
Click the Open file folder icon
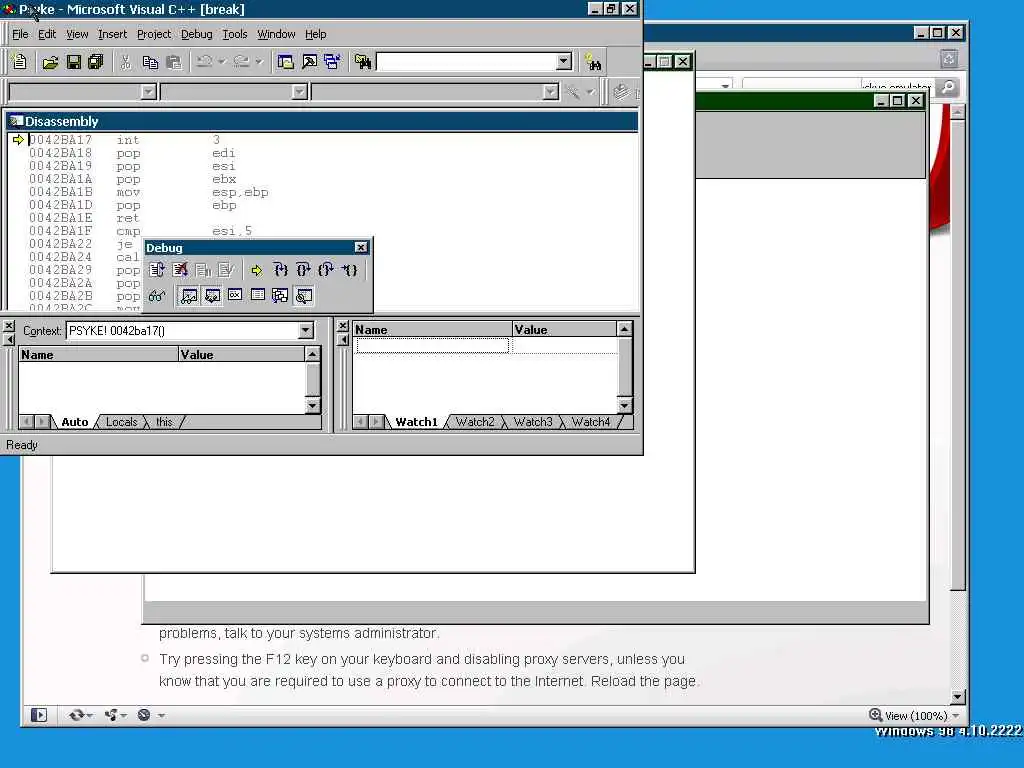pos(50,62)
